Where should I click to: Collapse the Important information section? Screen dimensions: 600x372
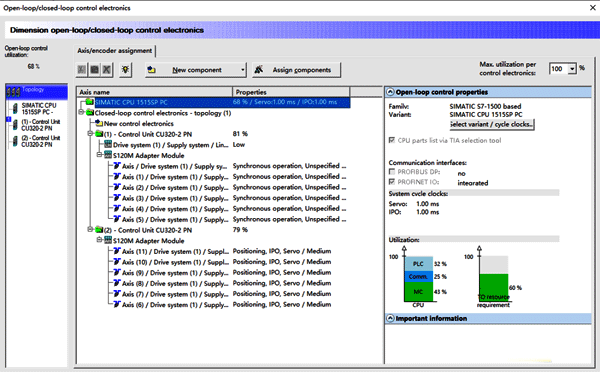tap(390, 318)
